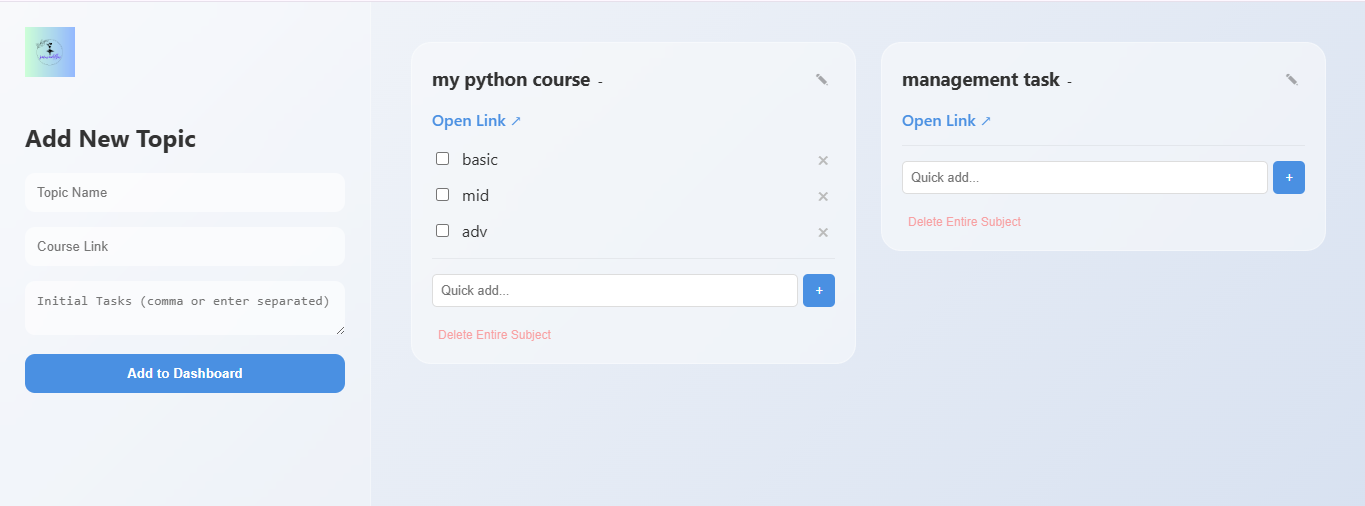This screenshot has width=1365, height=506.
Task: Focus the Course Link field
Action: 185,246
